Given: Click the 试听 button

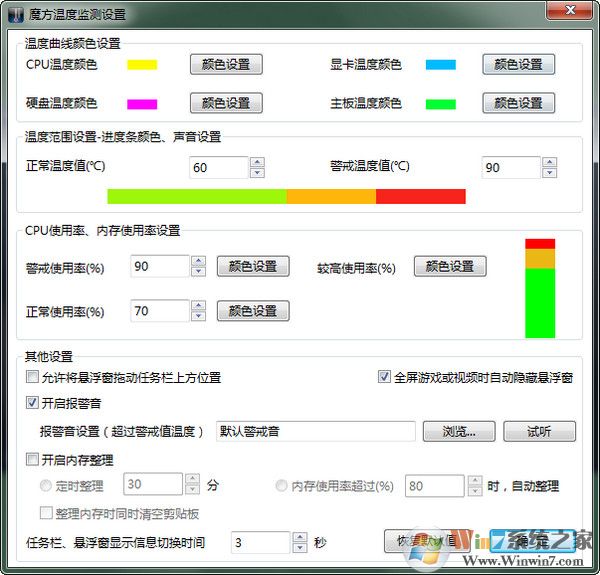Looking at the screenshot, I should (x=539, y=432).
